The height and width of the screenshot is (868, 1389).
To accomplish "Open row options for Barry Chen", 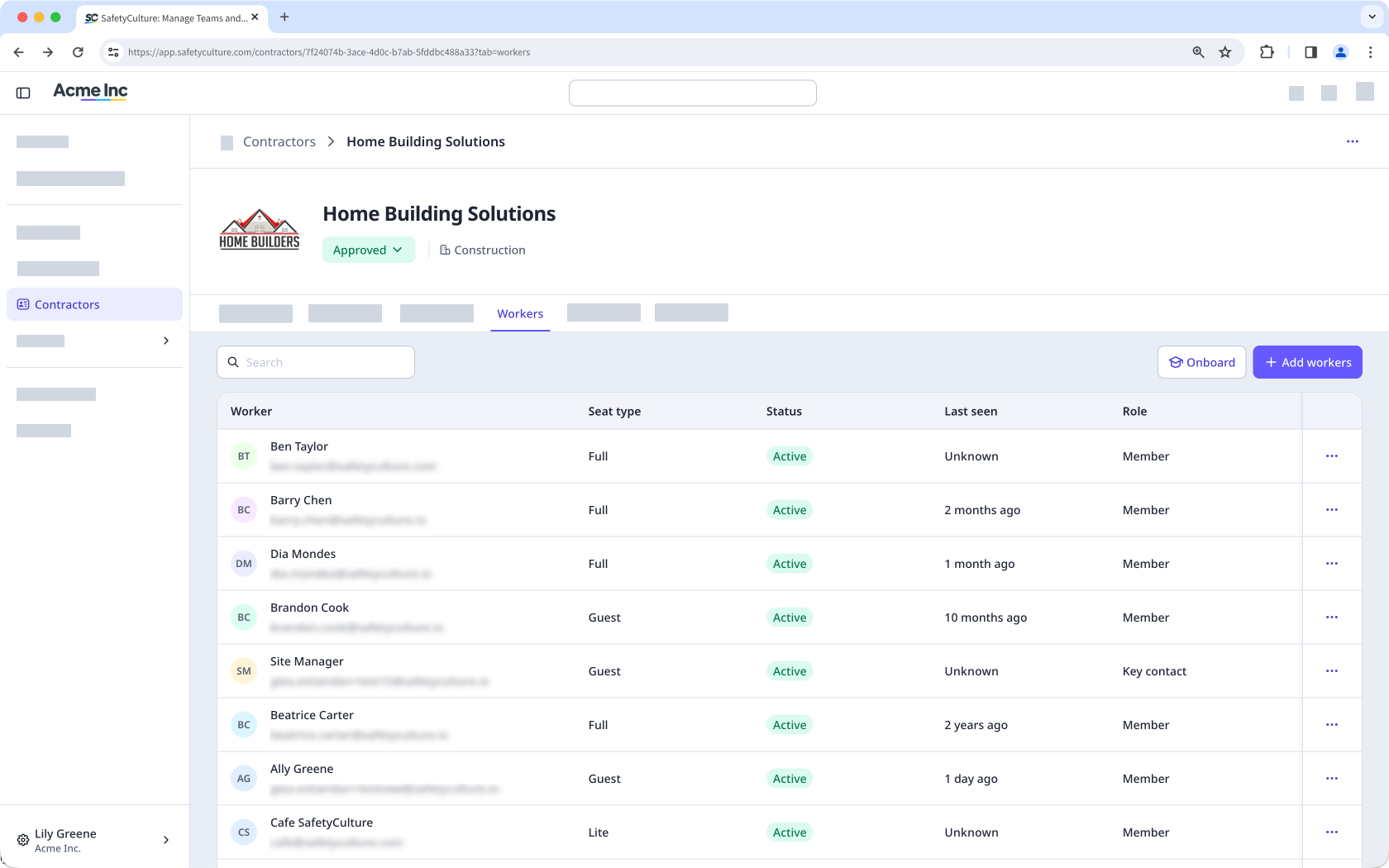I will (x=1332, y=510).
